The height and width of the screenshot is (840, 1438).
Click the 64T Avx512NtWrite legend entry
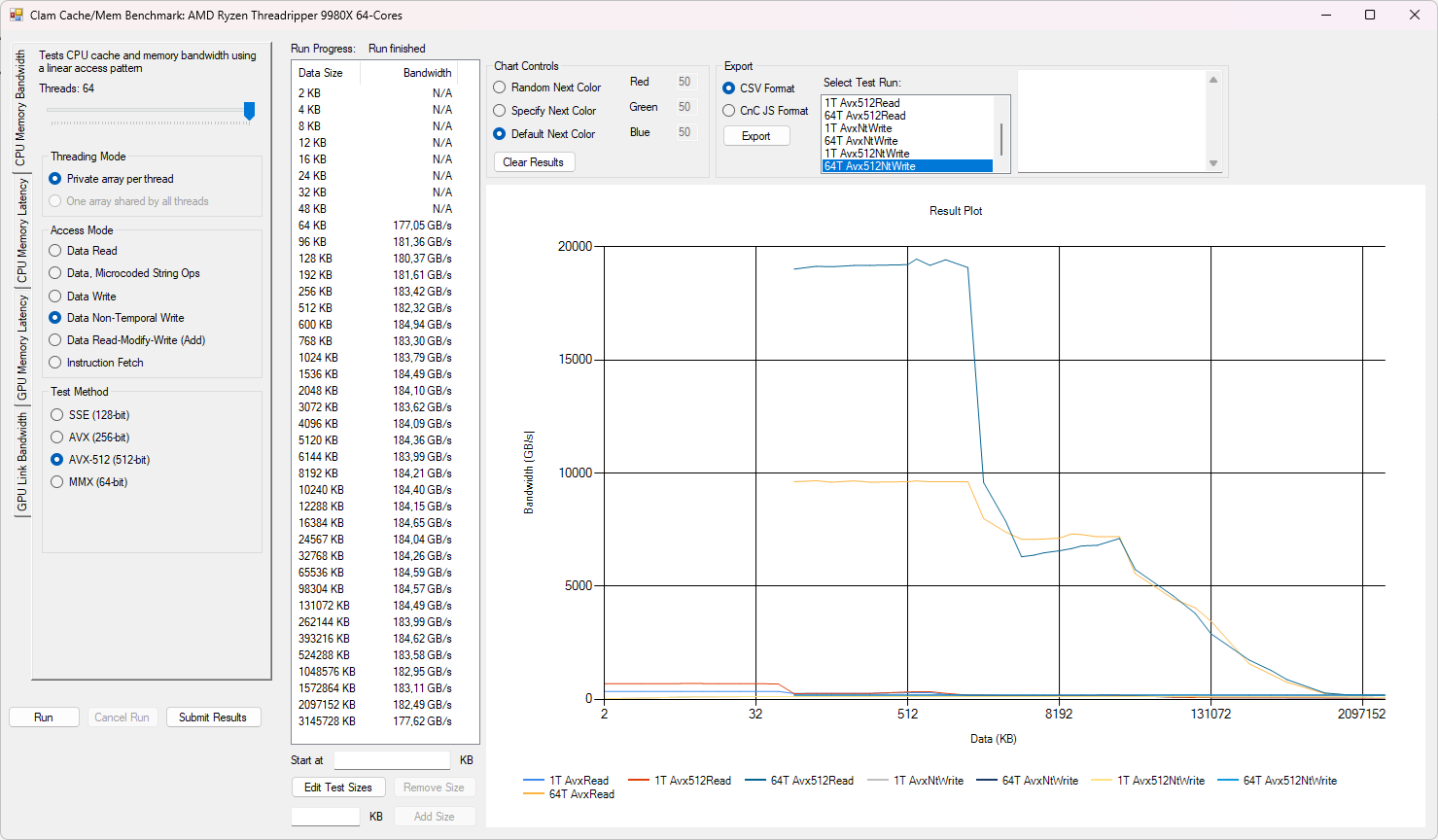[x=1278, y=781]
